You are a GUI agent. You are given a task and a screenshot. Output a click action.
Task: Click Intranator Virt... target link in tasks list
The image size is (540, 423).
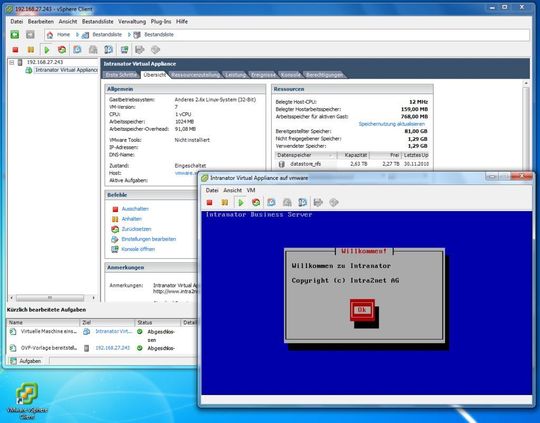click(114, 331)
